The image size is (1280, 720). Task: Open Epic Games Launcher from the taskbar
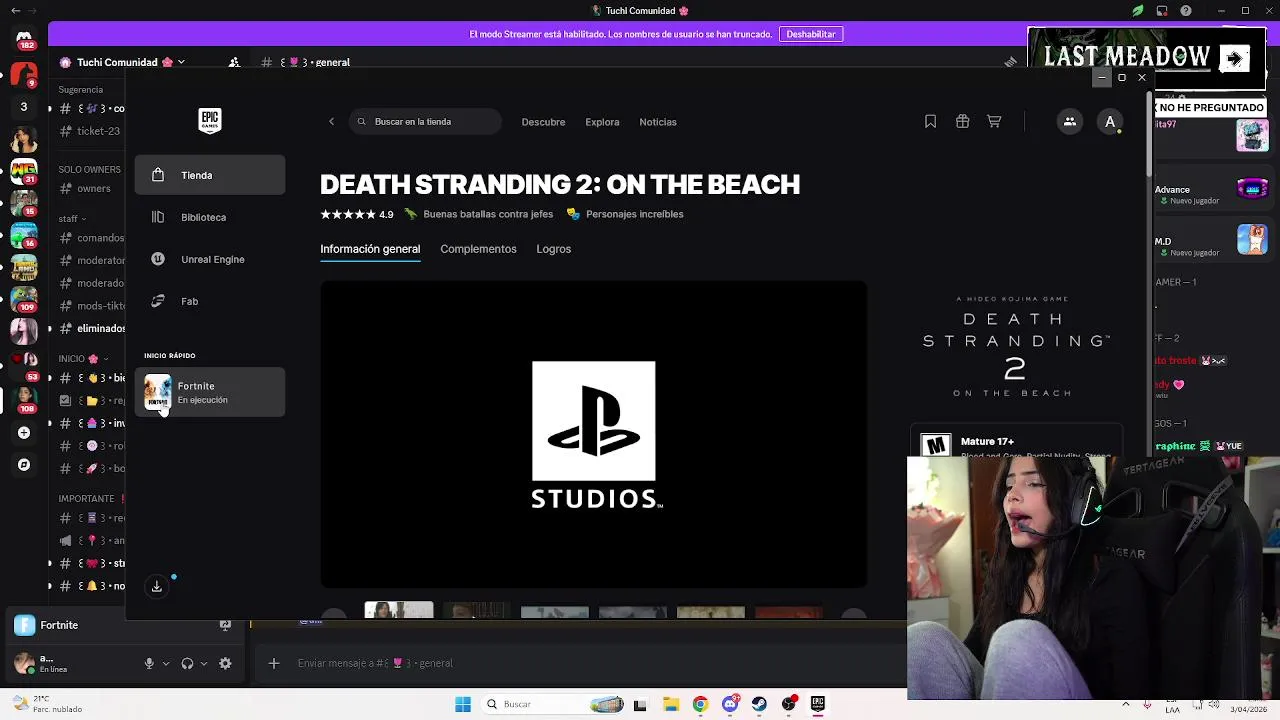coord(818,704)
